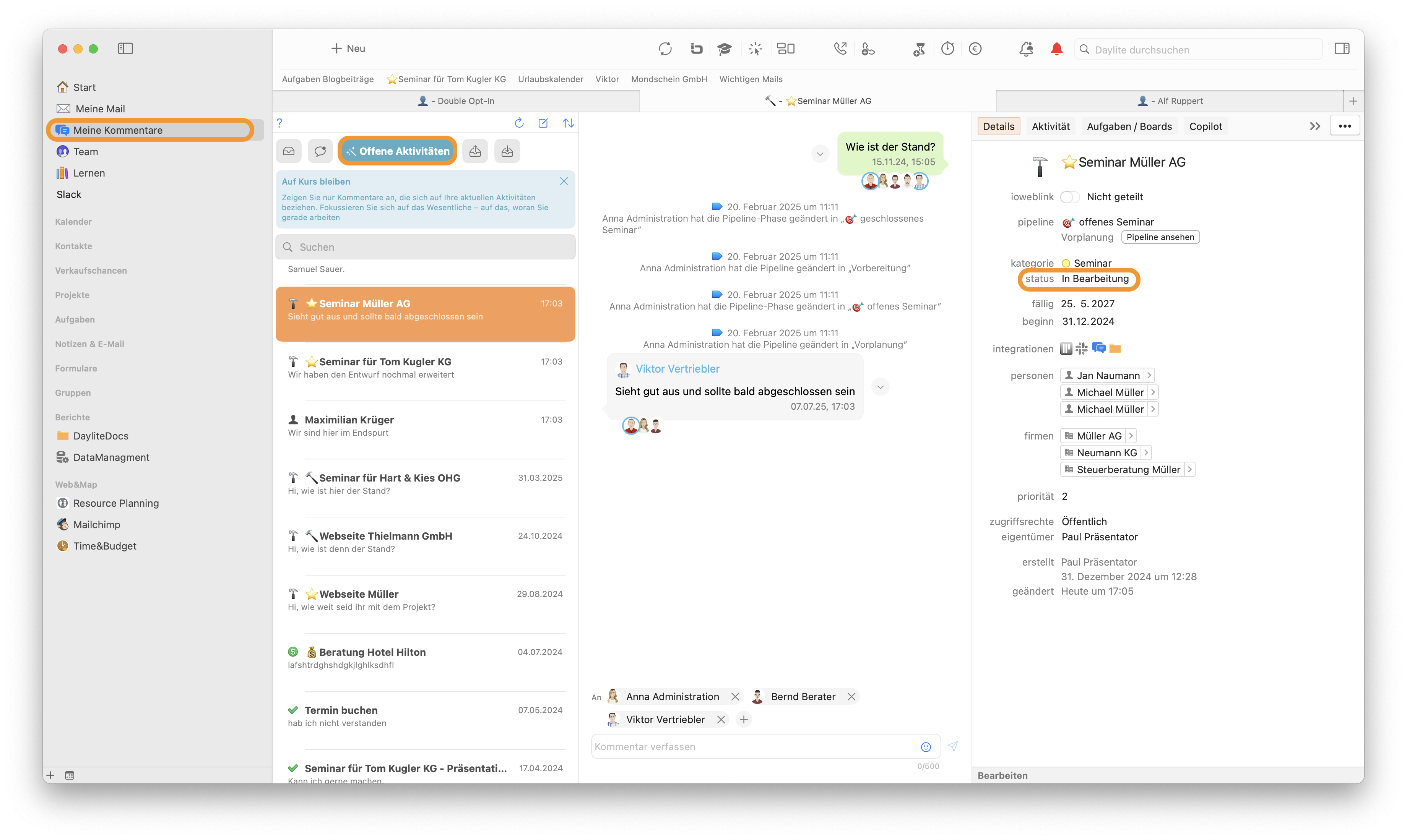Remove Anna Administration from recipients
The height and width of the screenshot is (840, 1407).
point(735,696)
